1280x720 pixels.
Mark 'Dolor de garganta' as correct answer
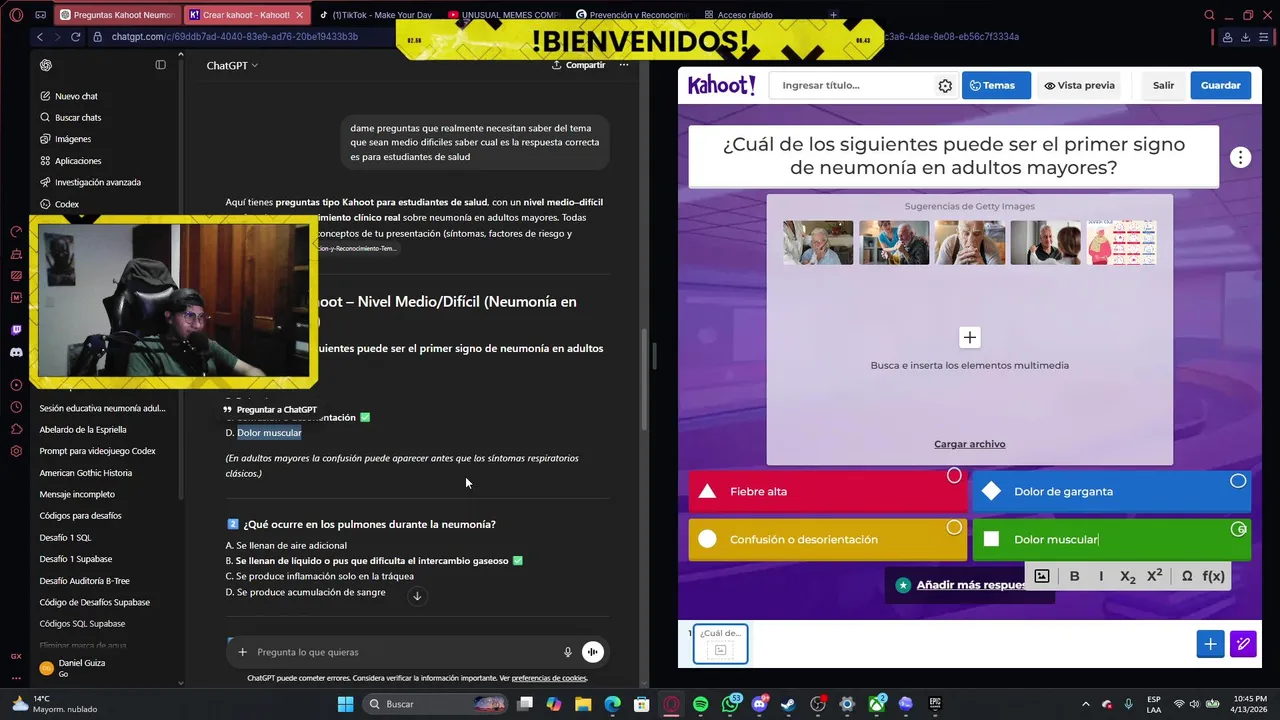[1238, 481]
